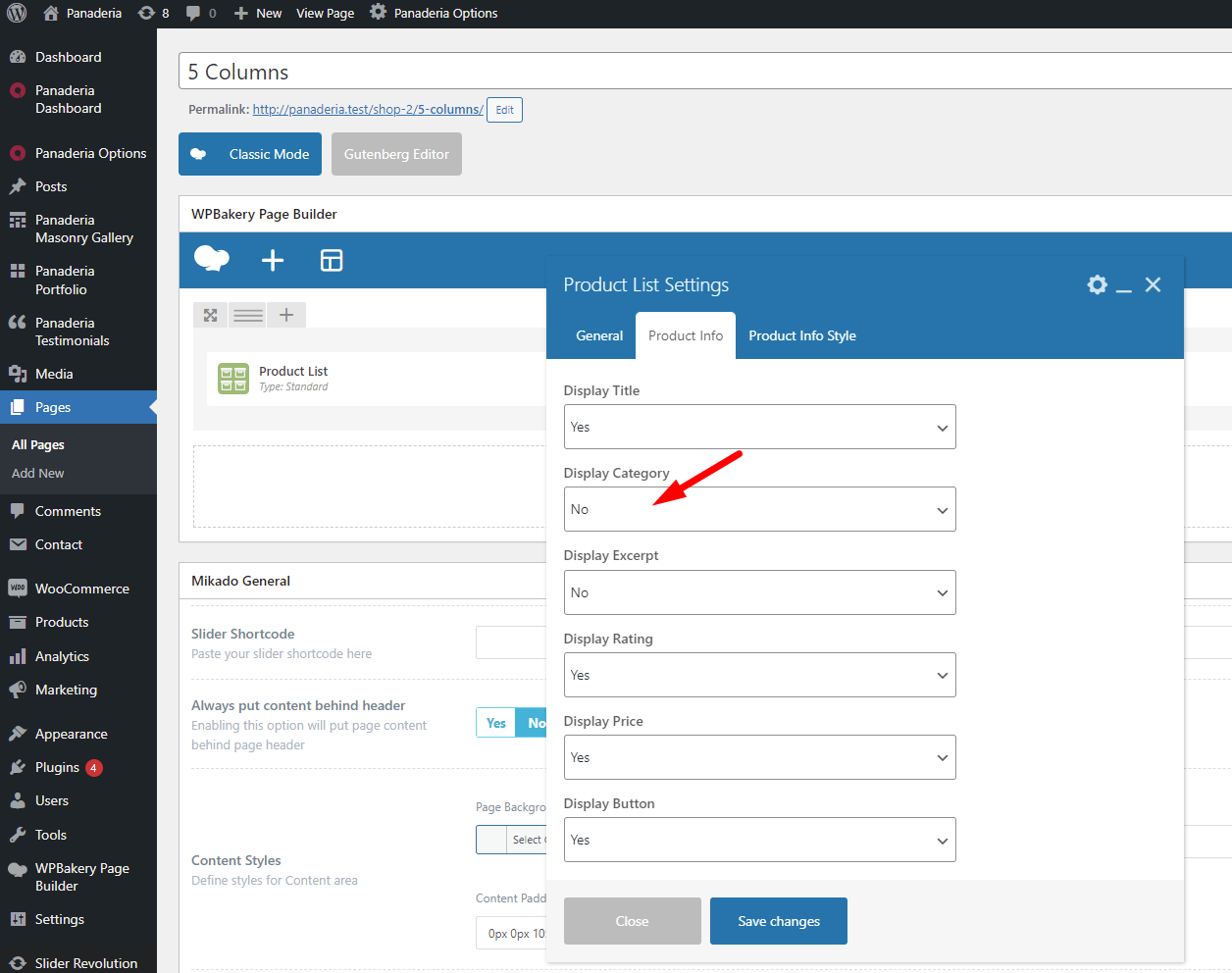Screen dimensions: 1232x973
Task: Open the Pages menu item
Action: [78, 407]
